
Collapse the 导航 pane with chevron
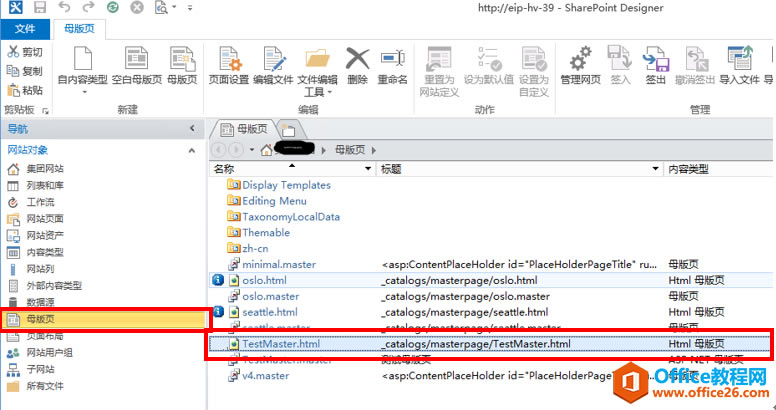click(193, 129)
